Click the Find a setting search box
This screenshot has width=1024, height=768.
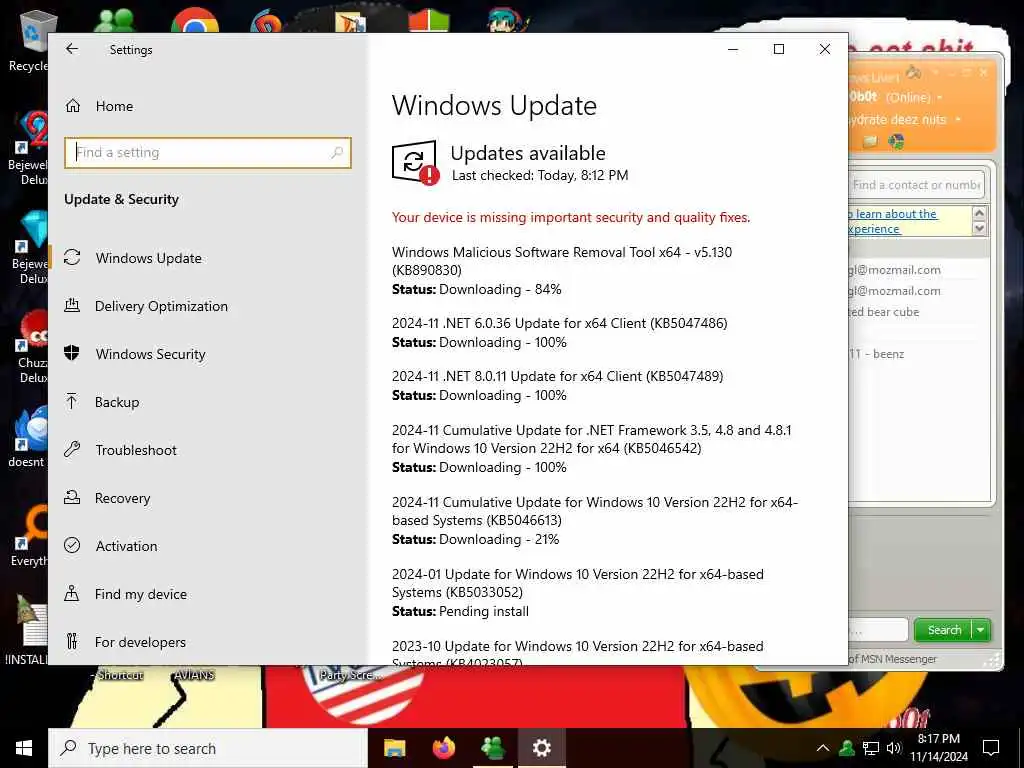coord(208,153)
